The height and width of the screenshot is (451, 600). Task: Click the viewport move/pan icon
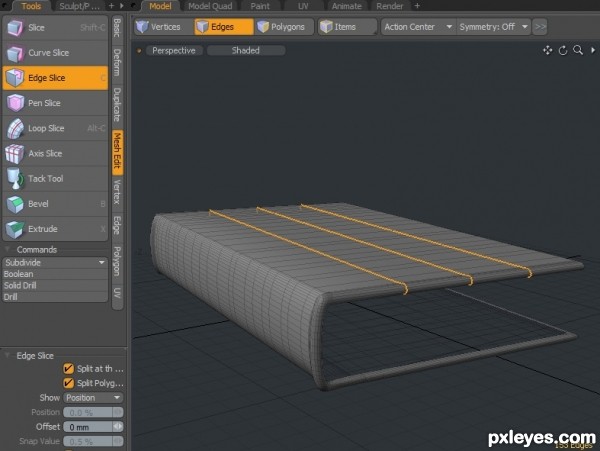[548, 50]
